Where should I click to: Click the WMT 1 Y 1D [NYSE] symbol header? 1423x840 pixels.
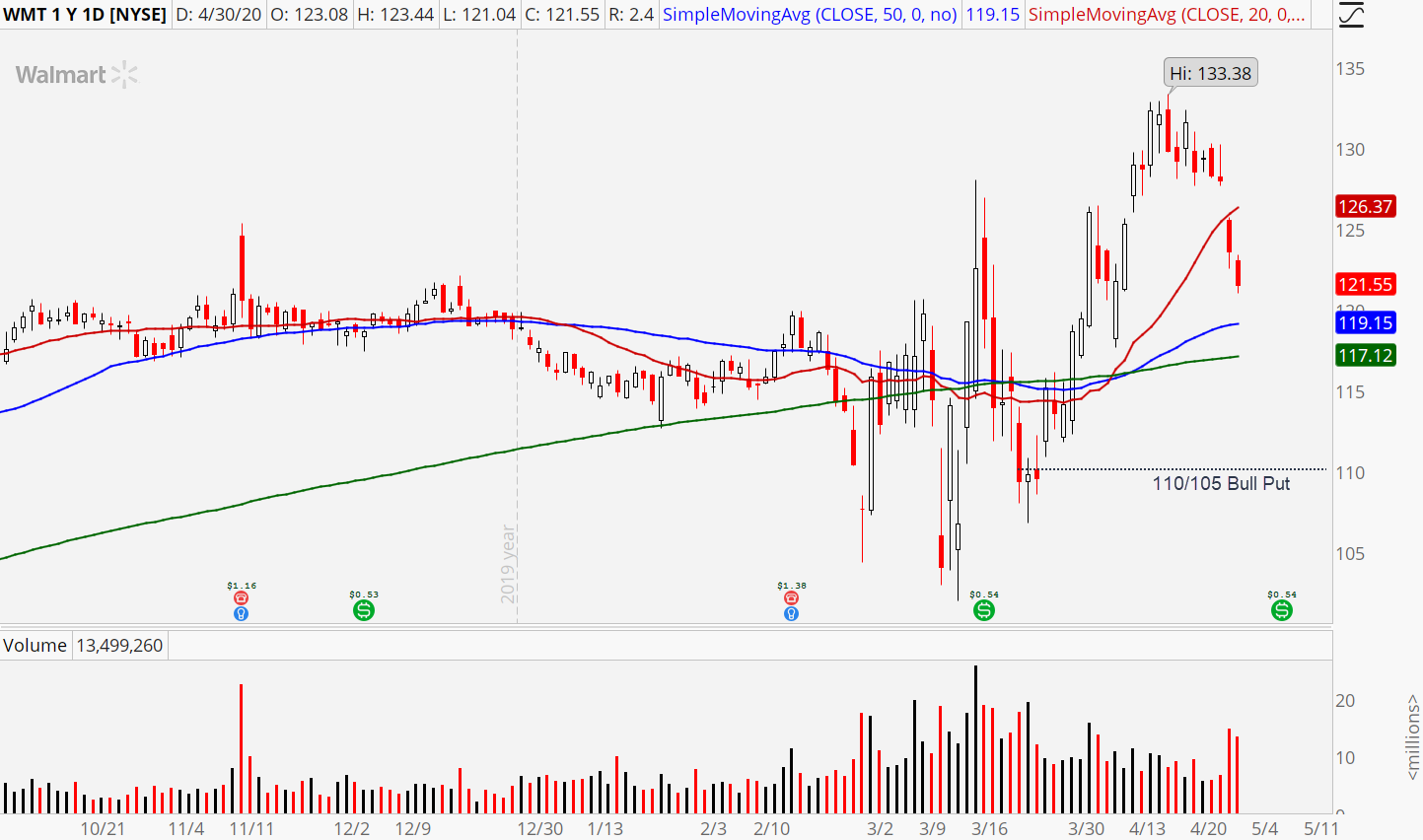[x=85, y=15]
